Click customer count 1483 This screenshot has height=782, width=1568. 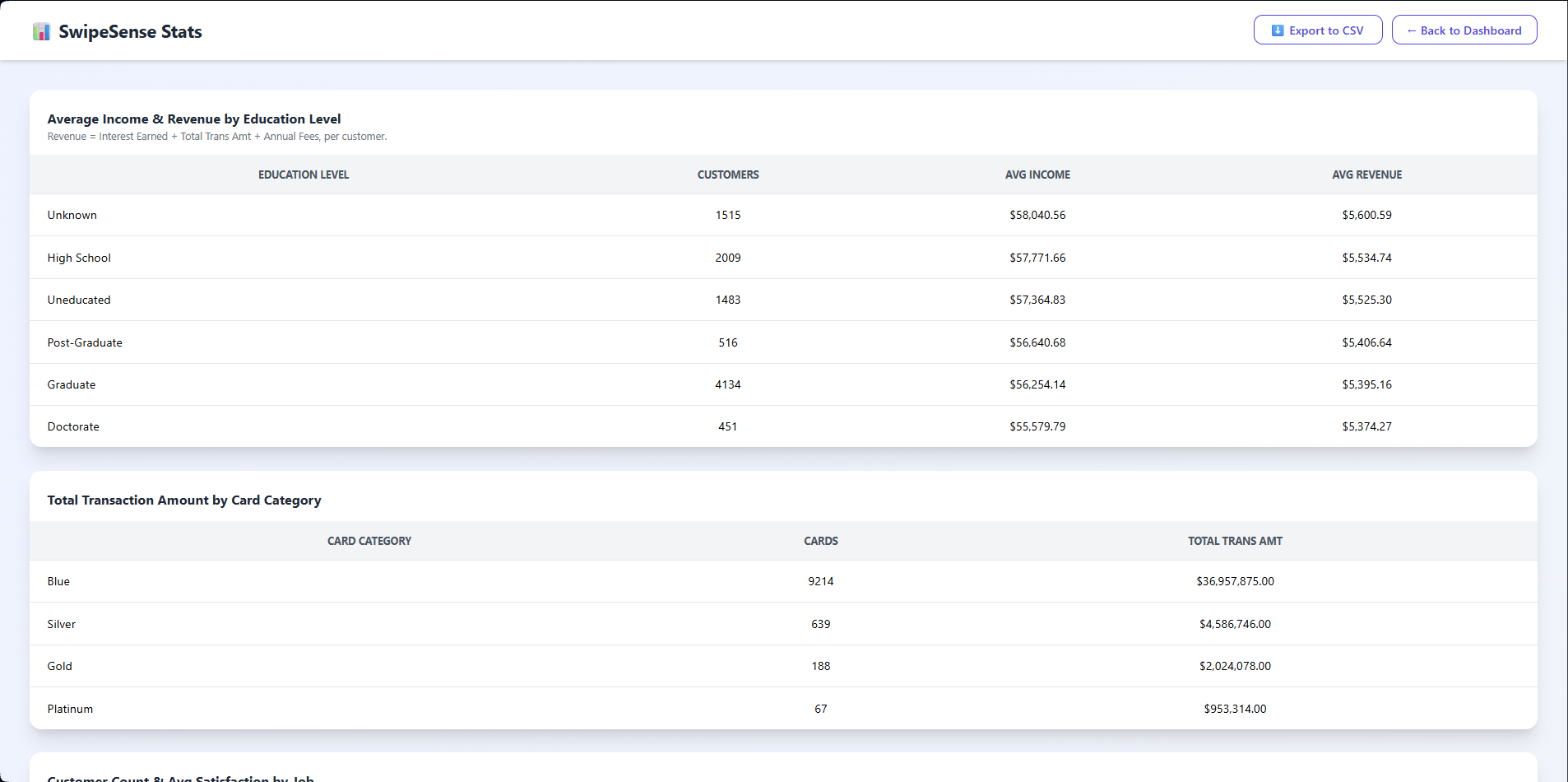tap(728, 300)
